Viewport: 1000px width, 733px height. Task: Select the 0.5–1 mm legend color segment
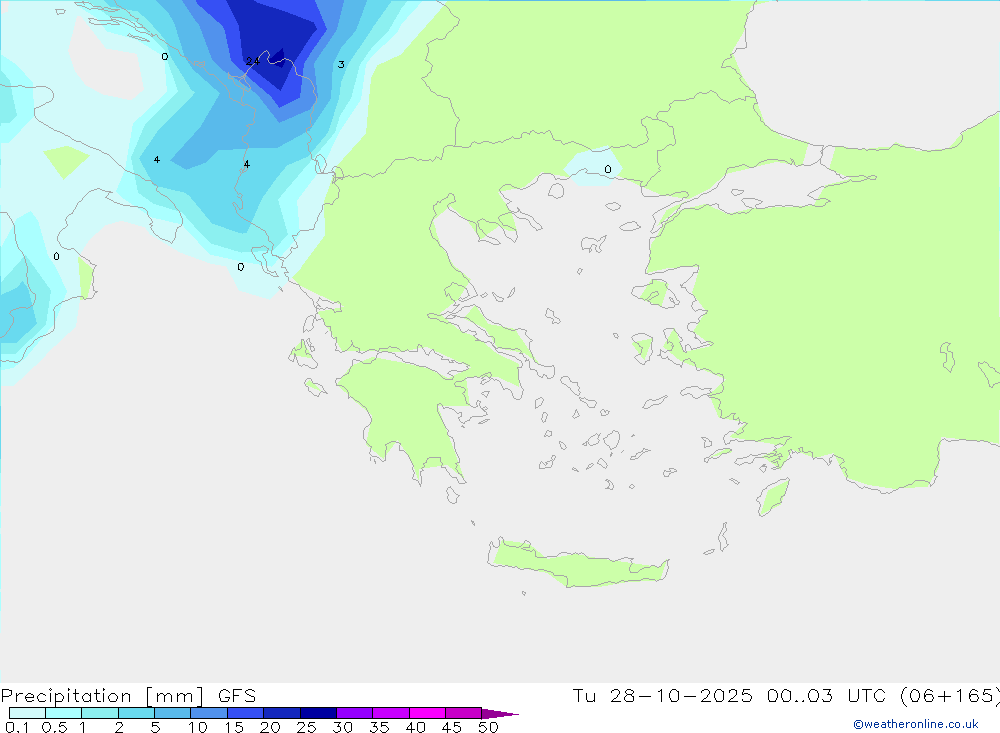64,713
